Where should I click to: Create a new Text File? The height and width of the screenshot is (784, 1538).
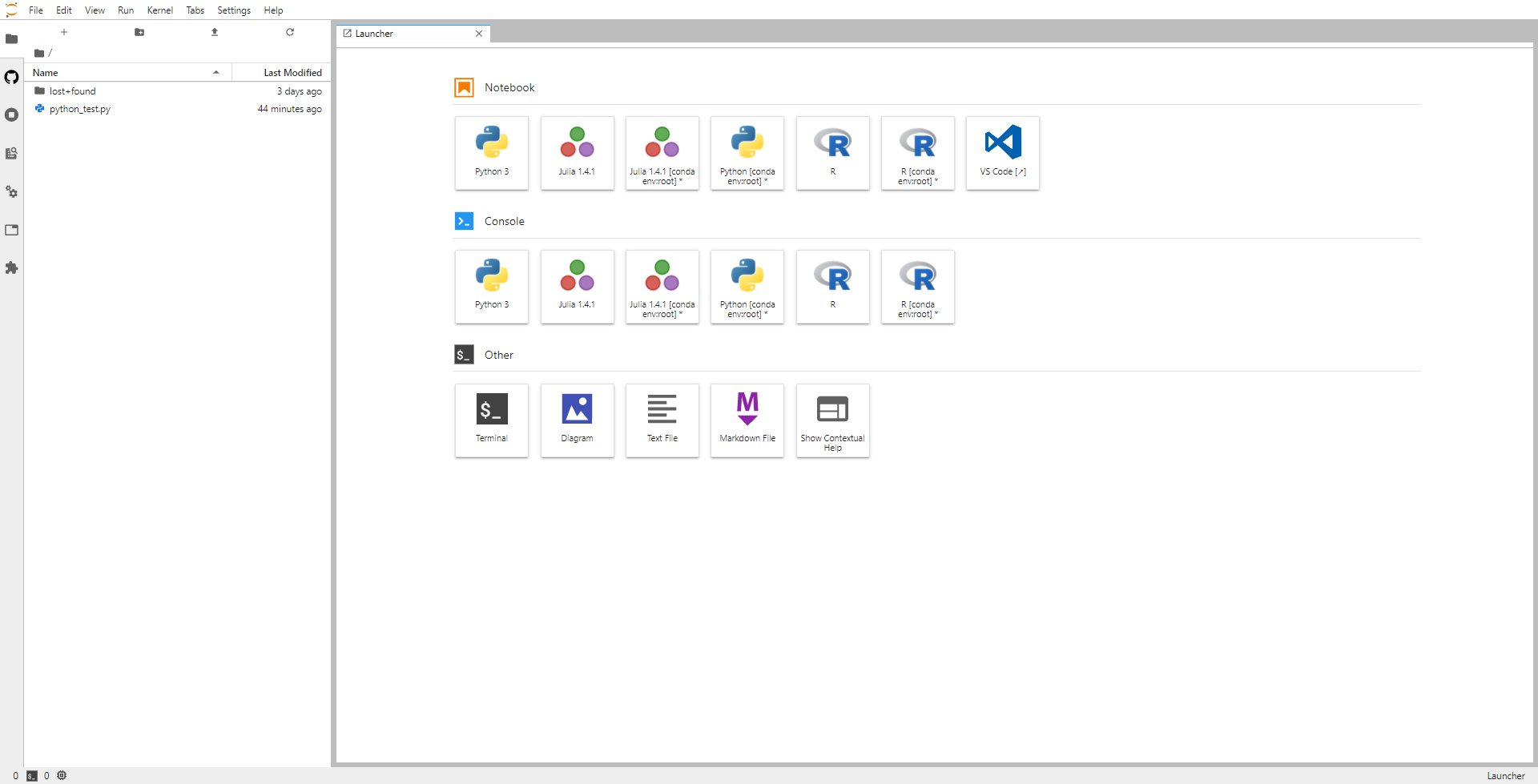(662, 420)
